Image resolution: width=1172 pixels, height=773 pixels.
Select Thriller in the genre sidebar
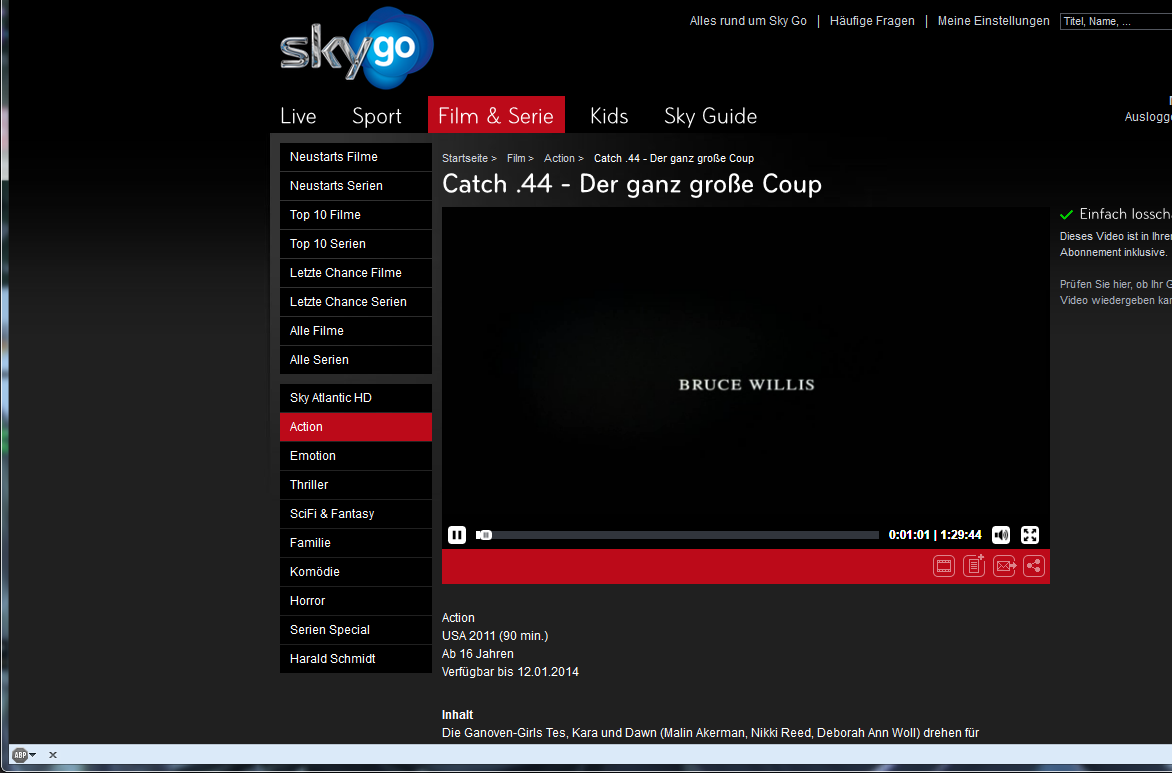309,485
